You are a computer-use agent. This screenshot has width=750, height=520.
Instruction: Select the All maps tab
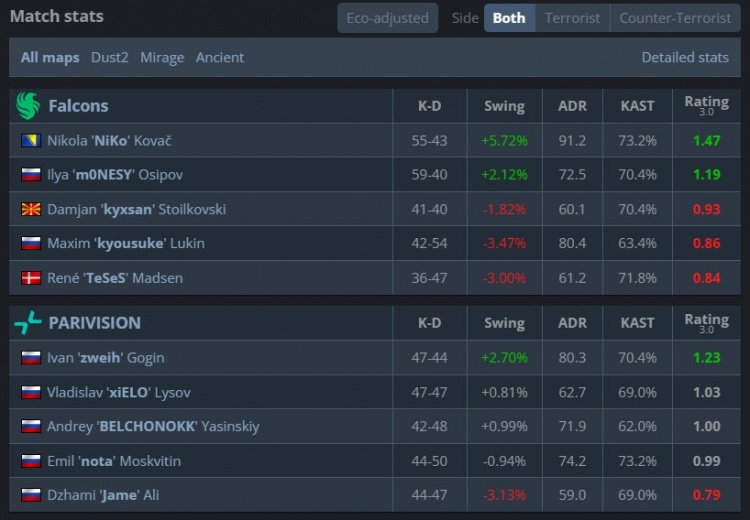(x=50, y=58)
